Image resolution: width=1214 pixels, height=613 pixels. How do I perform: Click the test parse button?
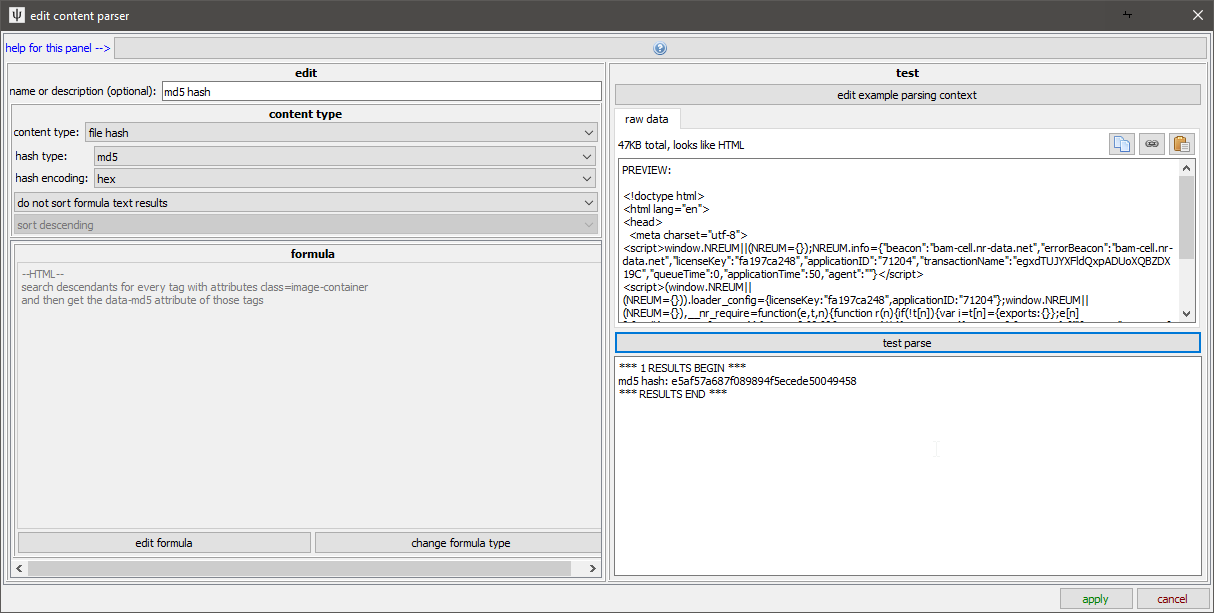907,343
